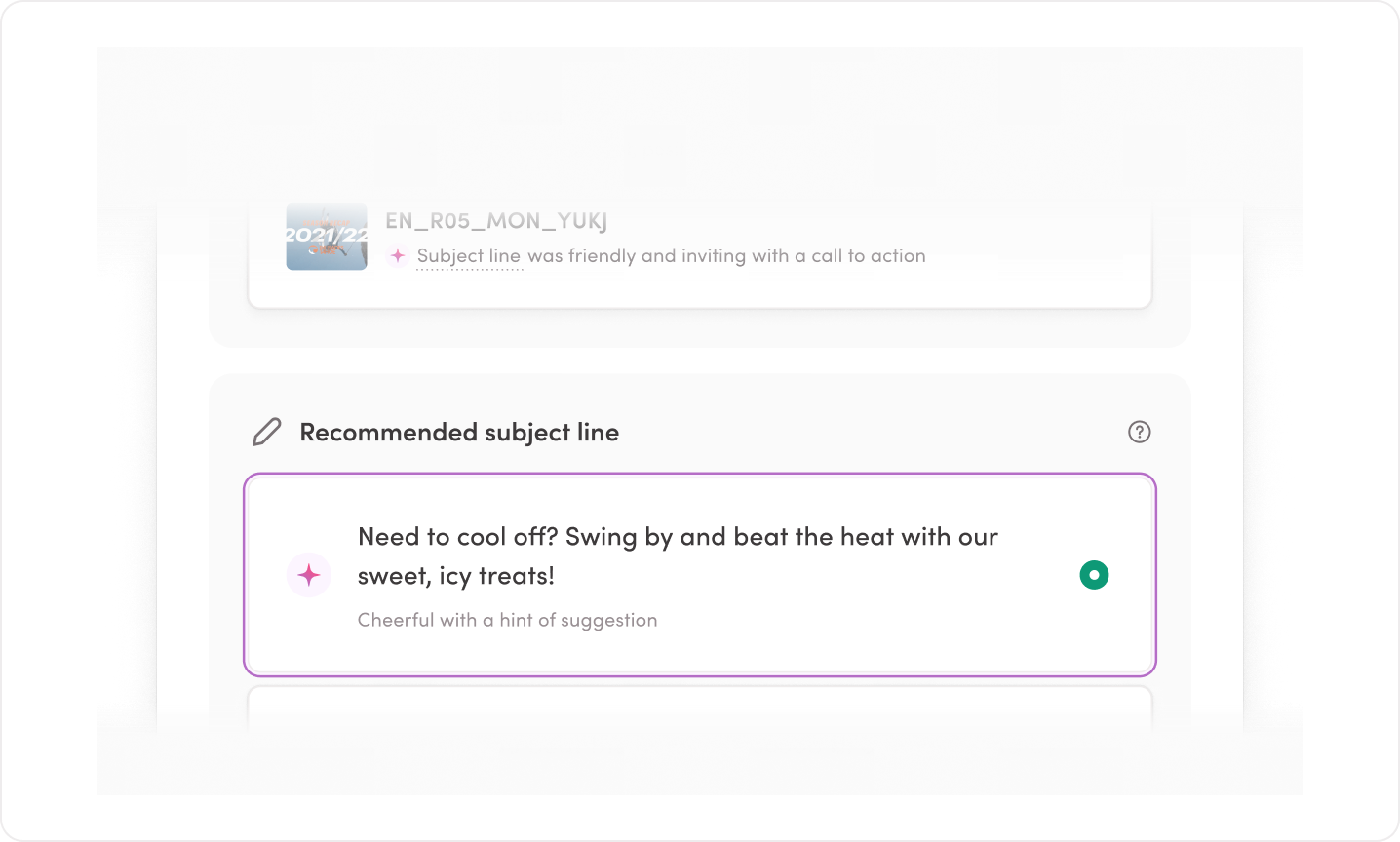This screenshot has width=1400, height=842.
Task: Click the words "call to action" in the insight
Action: [869, 256]
